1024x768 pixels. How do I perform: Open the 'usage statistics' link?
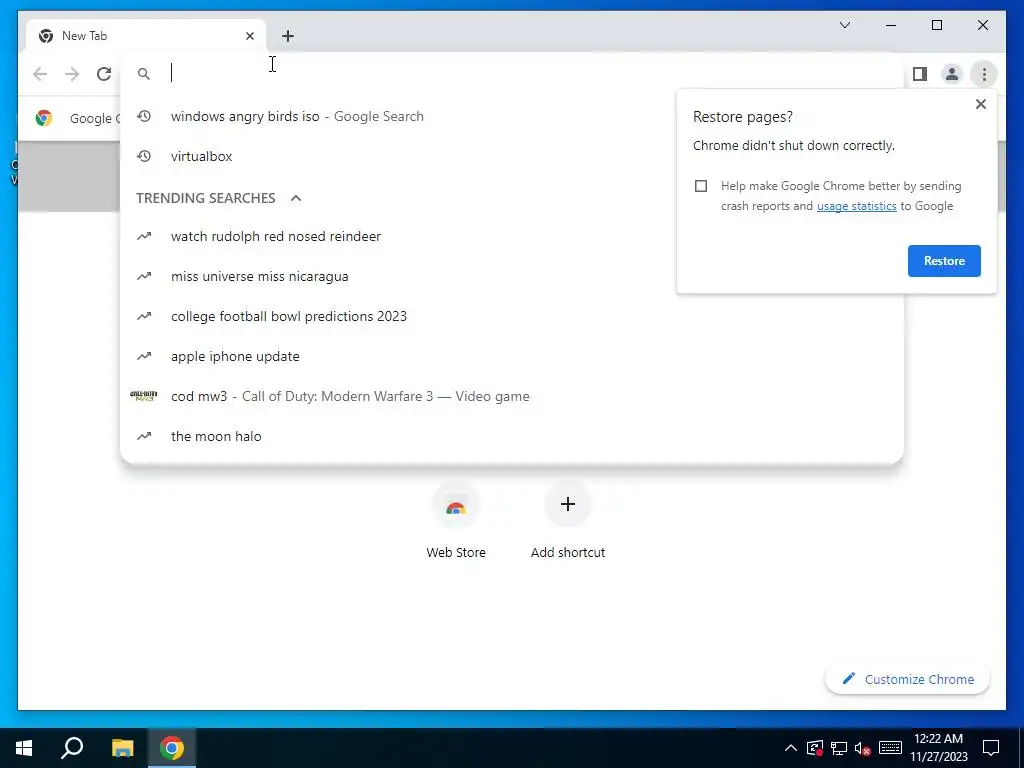[856, 206]
